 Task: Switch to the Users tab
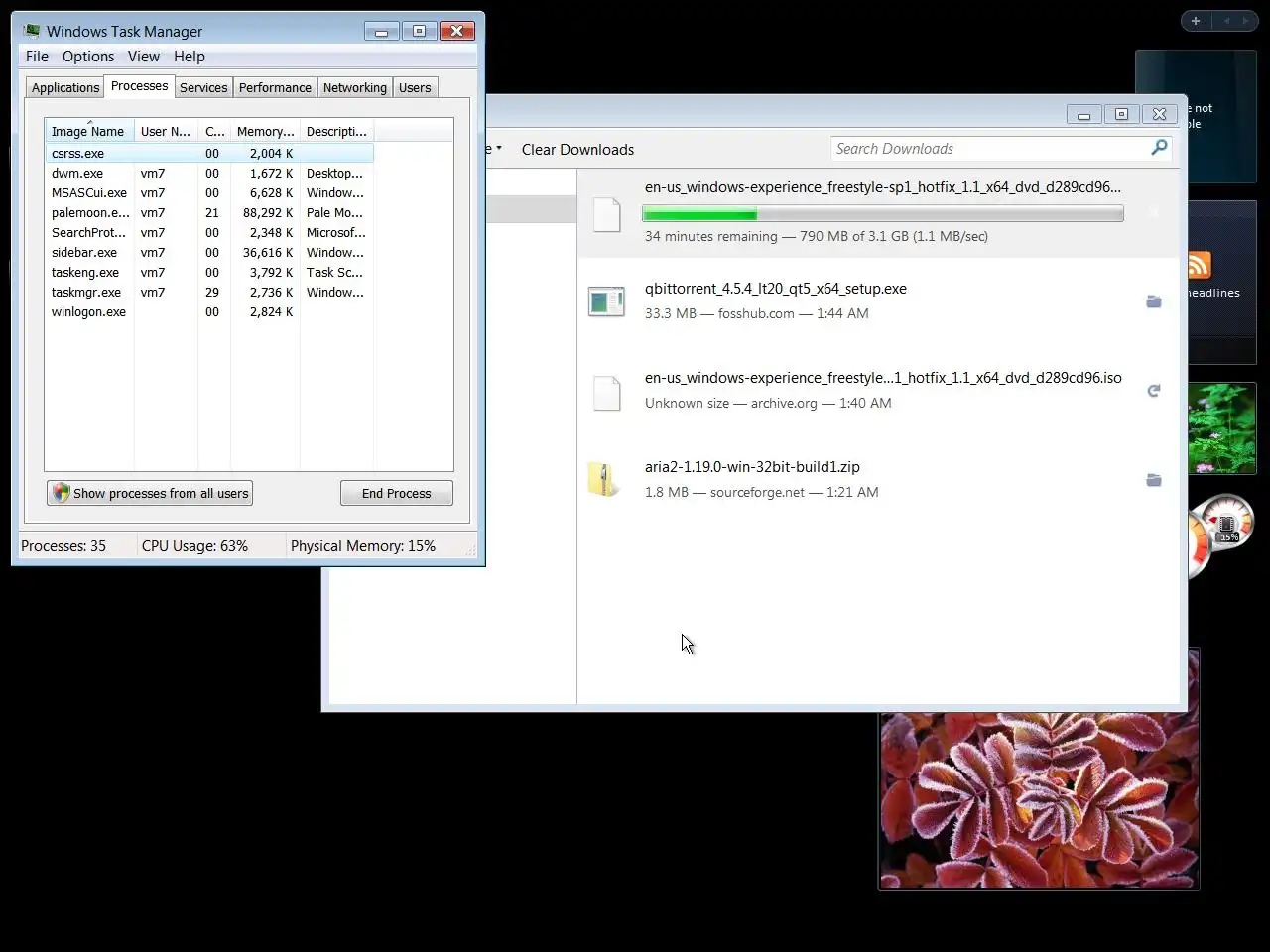coord(415,87)
